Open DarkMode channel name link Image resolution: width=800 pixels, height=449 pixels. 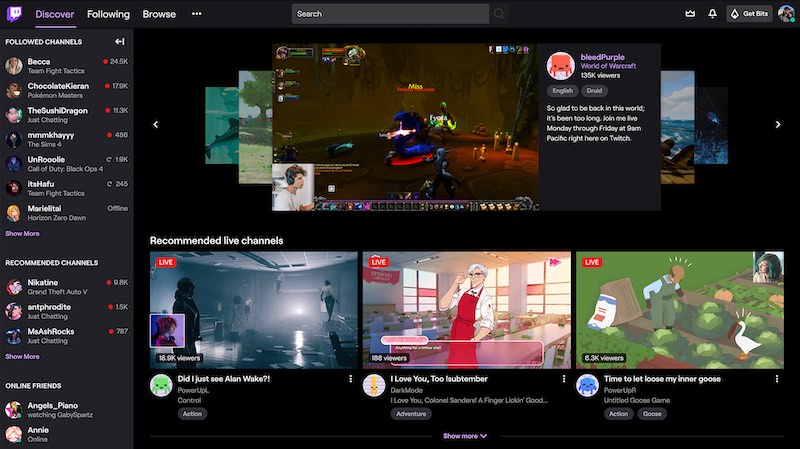(407, 390)
